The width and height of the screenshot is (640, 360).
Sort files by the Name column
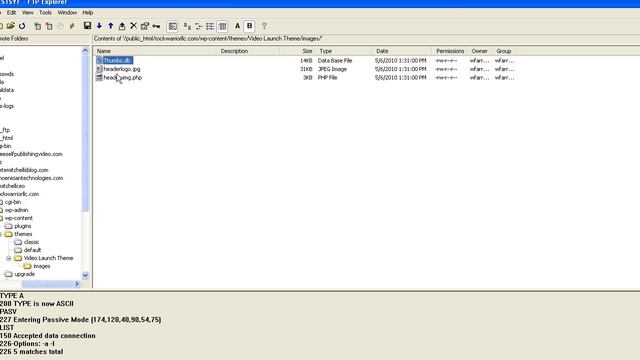(156, 51)
